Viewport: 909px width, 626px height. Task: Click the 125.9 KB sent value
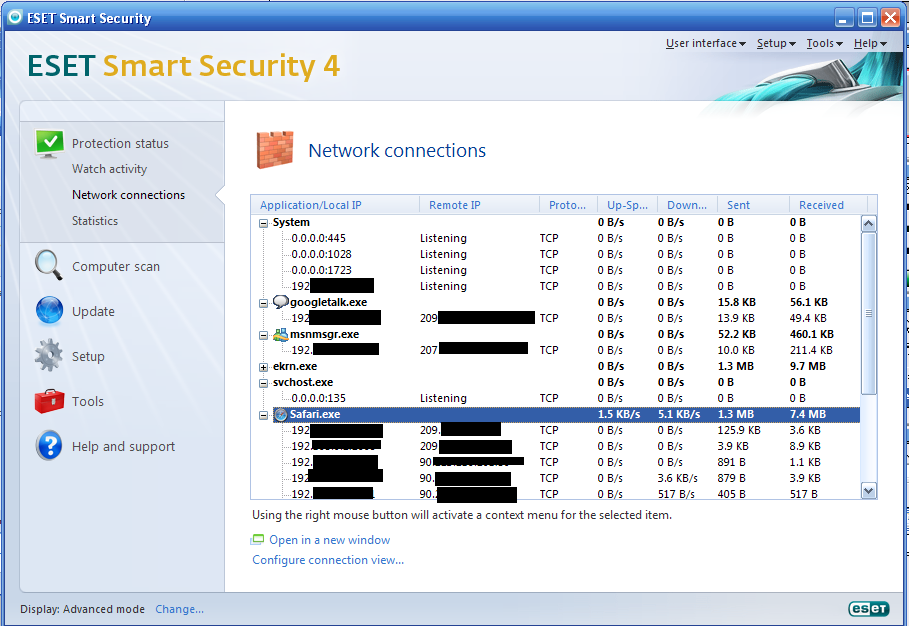739,430
